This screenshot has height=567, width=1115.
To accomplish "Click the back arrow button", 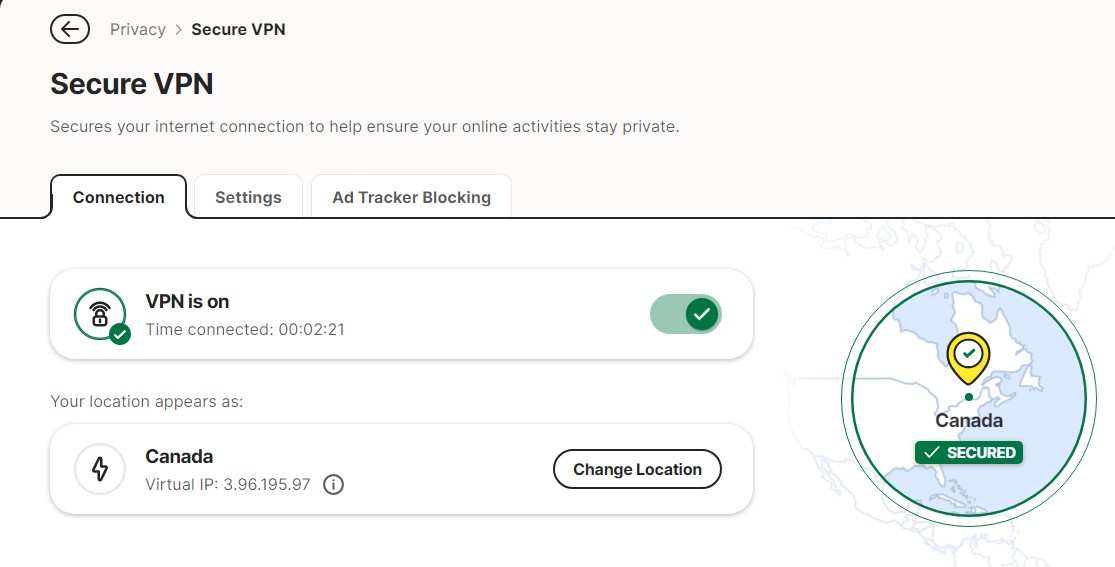I will [69, 29].
